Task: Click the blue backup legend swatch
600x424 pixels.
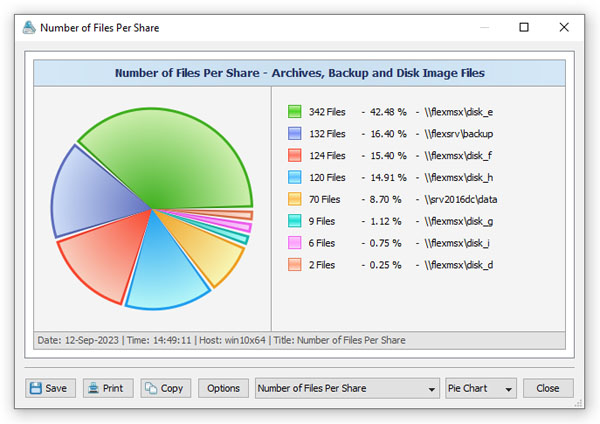Action: 294,133
